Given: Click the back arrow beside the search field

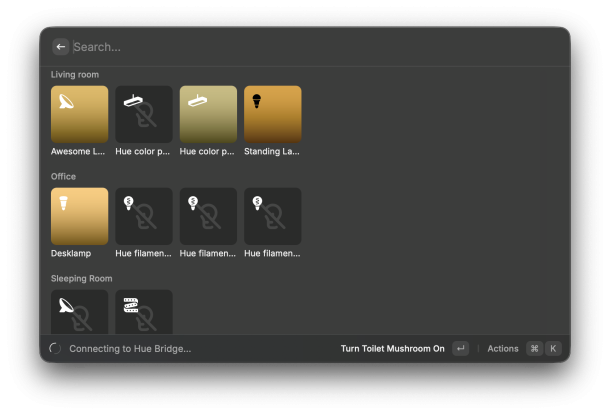Looking at the screenshot, I should click(x=61, y=47).
